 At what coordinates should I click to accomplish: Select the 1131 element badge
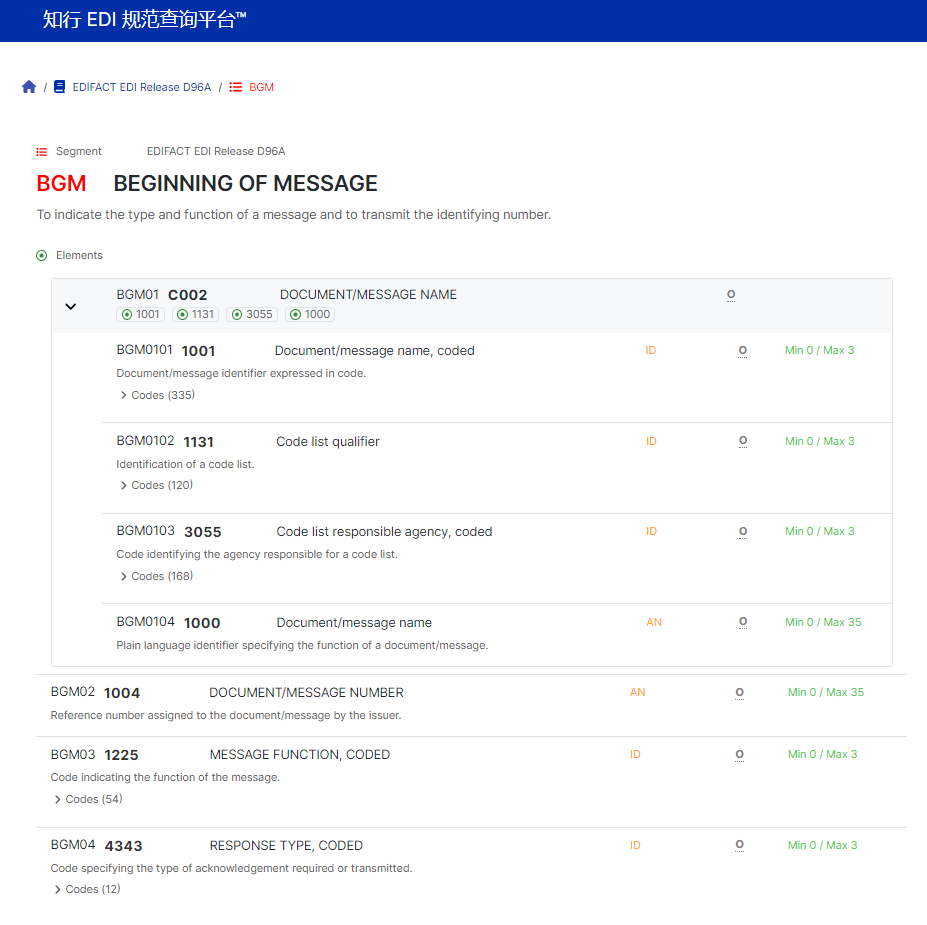coord(196,314)
